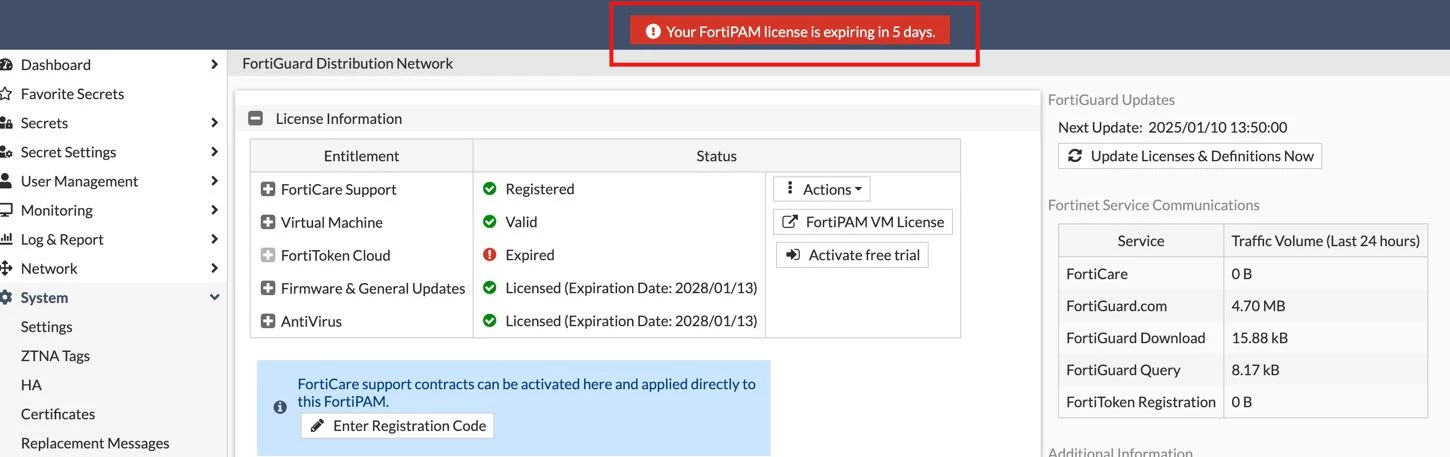Click the Secrets sidebar icon

(5, 123)
